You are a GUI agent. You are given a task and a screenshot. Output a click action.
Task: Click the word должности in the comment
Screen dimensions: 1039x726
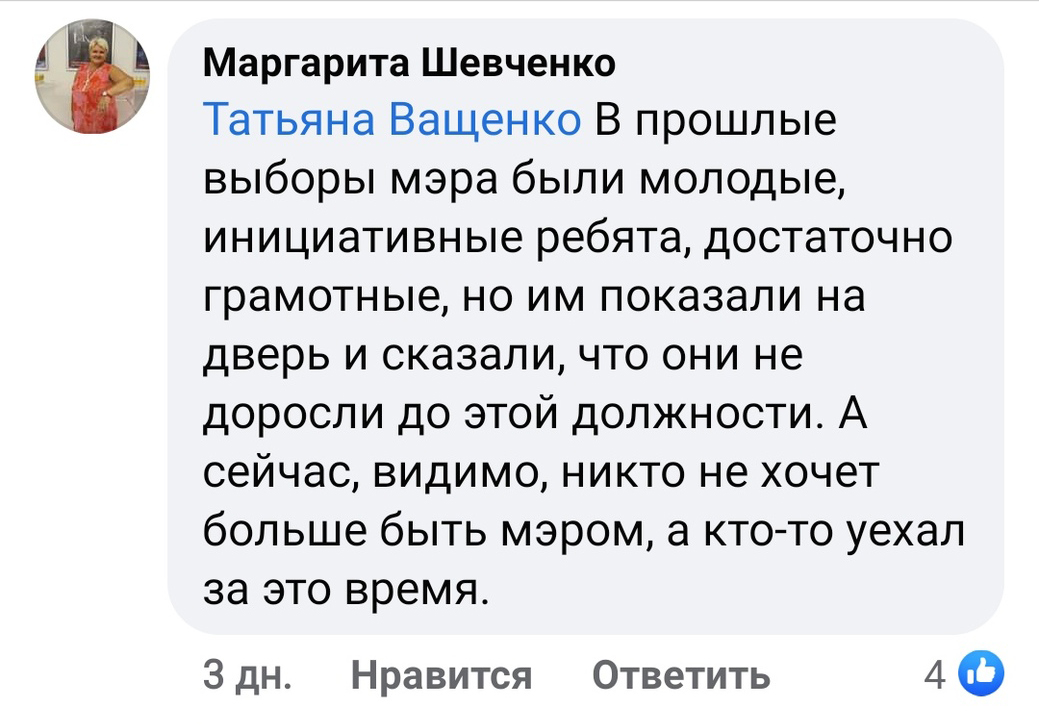701,415
